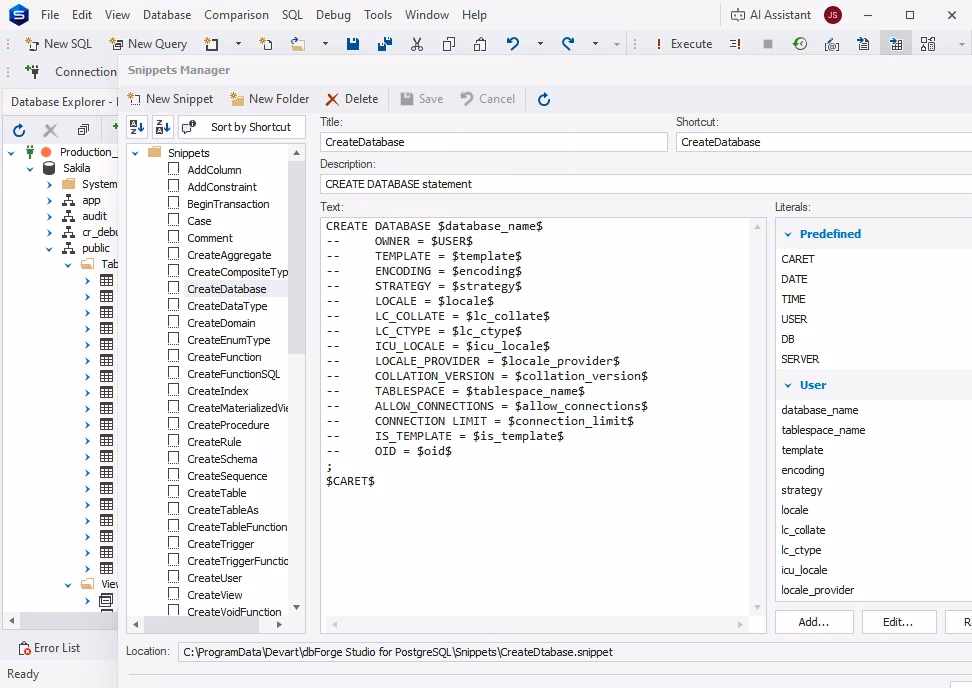Open the Redo dropdown arrow
The width and height of the screenshot is (972, 688).
click(595, 44)
